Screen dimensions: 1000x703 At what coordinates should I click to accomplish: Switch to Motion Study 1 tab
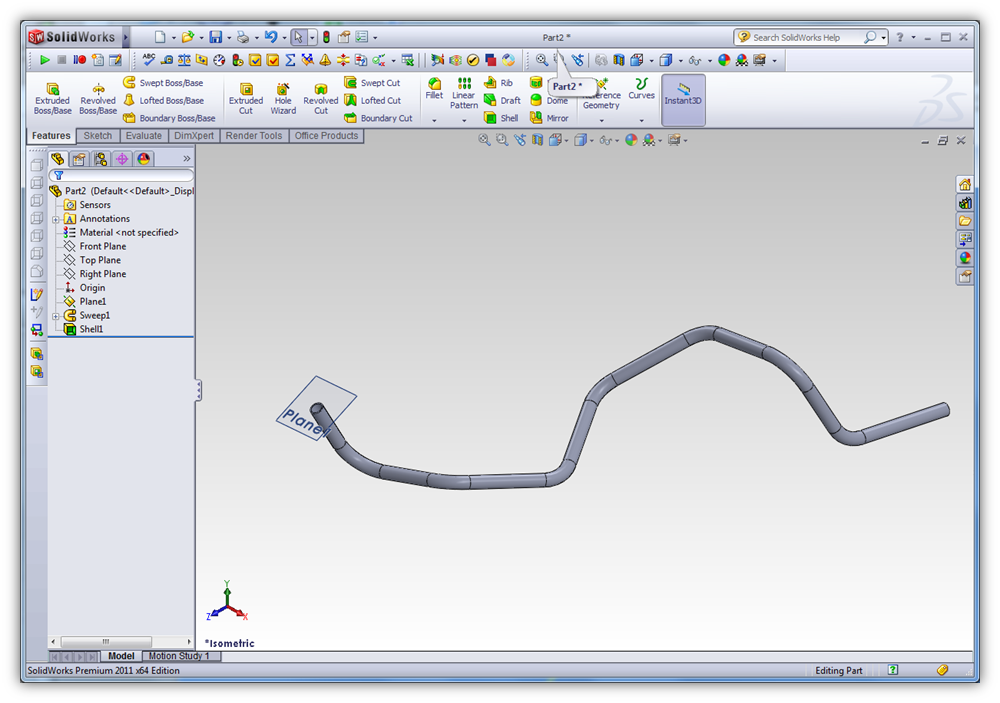(x=179, y=656)
